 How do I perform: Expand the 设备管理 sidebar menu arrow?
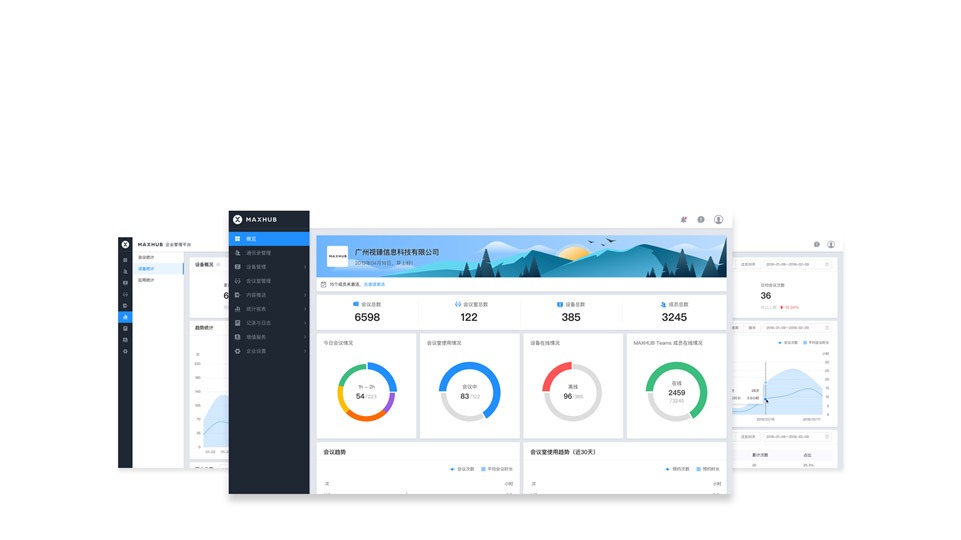click(x=305, y=267)
